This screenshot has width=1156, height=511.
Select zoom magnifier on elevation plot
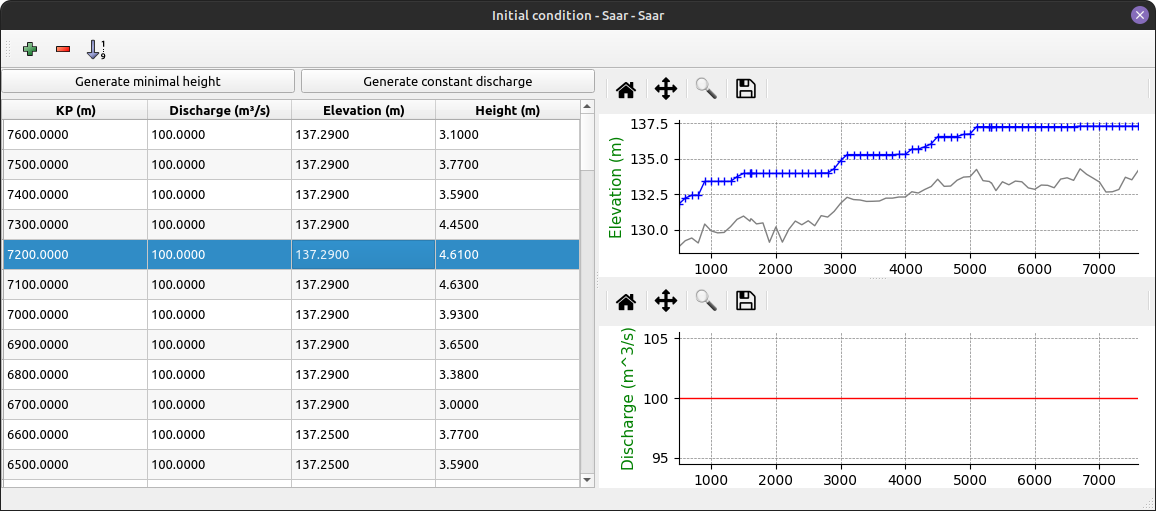tap(706, 89)
